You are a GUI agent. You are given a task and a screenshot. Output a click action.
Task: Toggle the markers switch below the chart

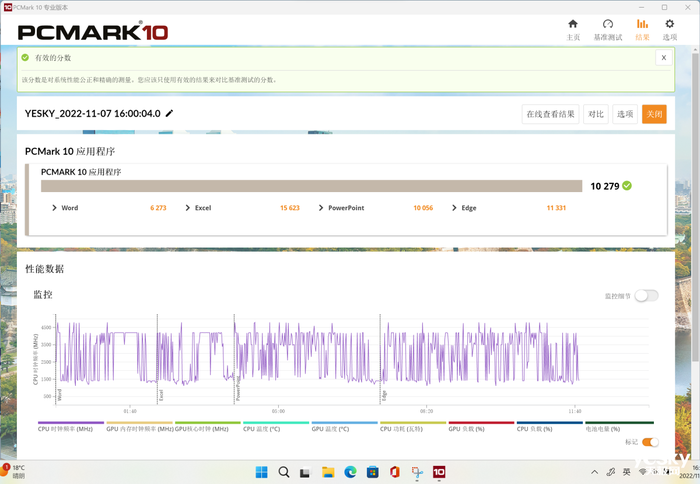(x=650, y=442)
